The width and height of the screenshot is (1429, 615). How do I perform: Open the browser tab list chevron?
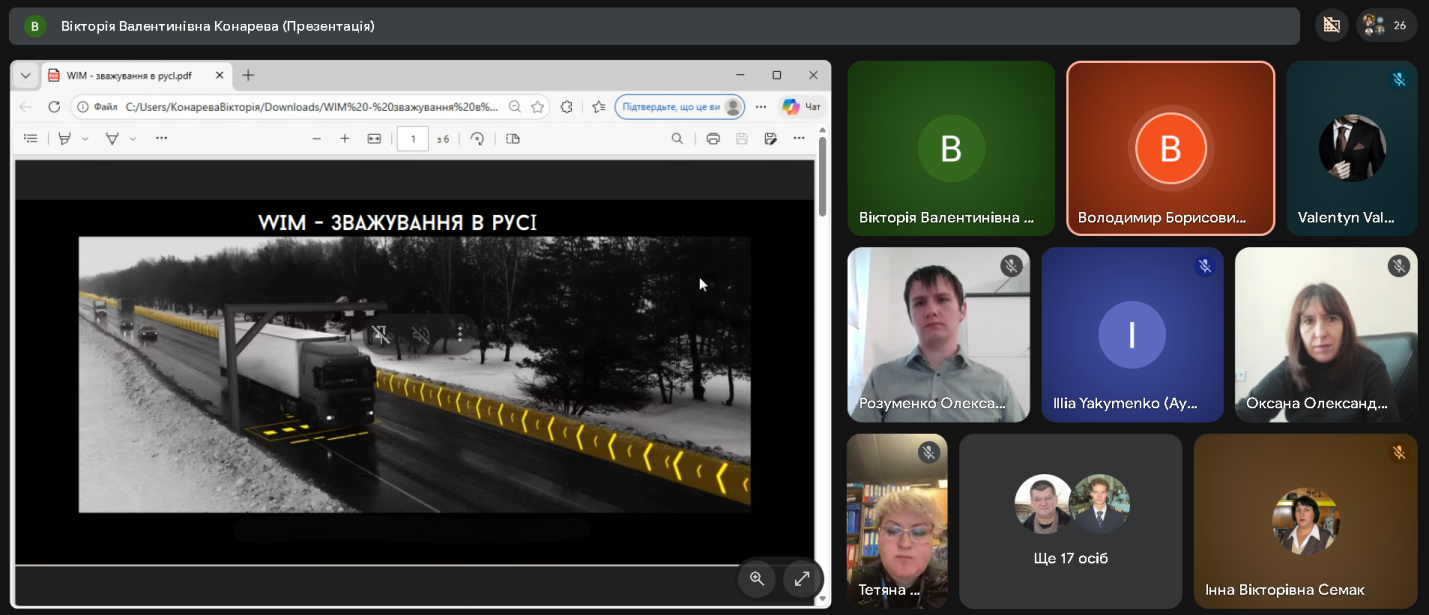(25, 75)
